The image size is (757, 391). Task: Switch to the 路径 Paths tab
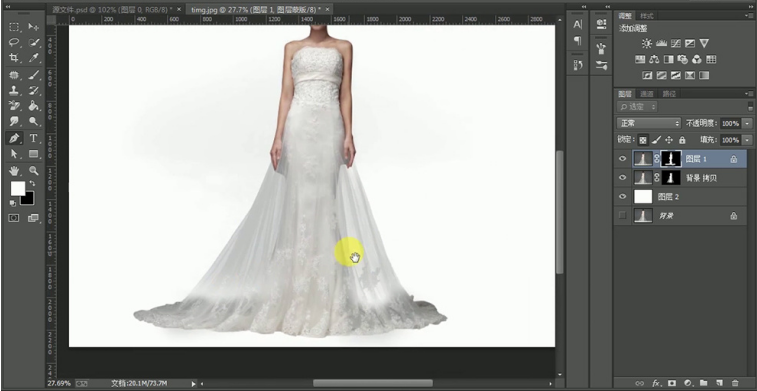coord(669,94)
